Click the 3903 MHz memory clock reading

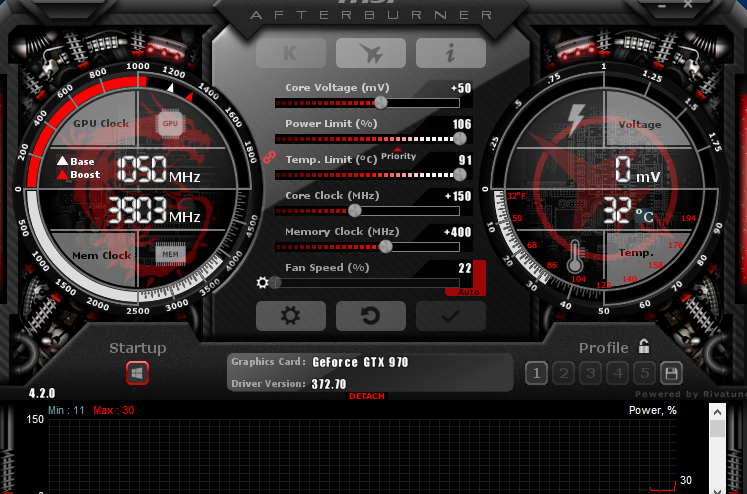point(154,210)
